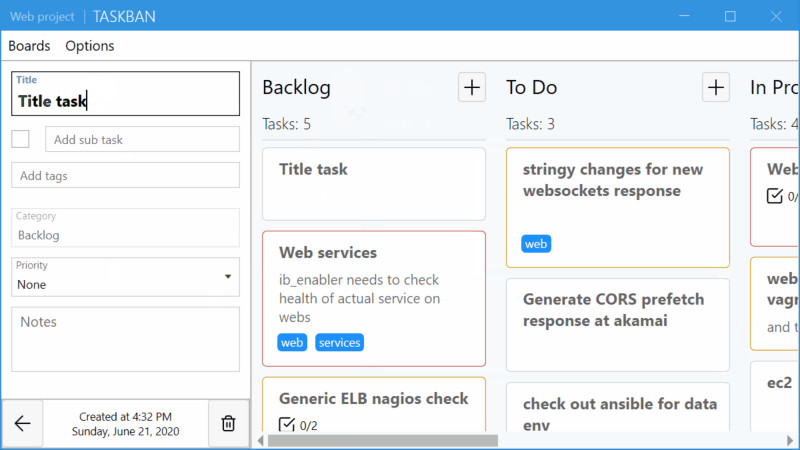
Task: Click the 'Created at 4:32 PM' text
Action: pyautogui.click(x=126, y=416)
